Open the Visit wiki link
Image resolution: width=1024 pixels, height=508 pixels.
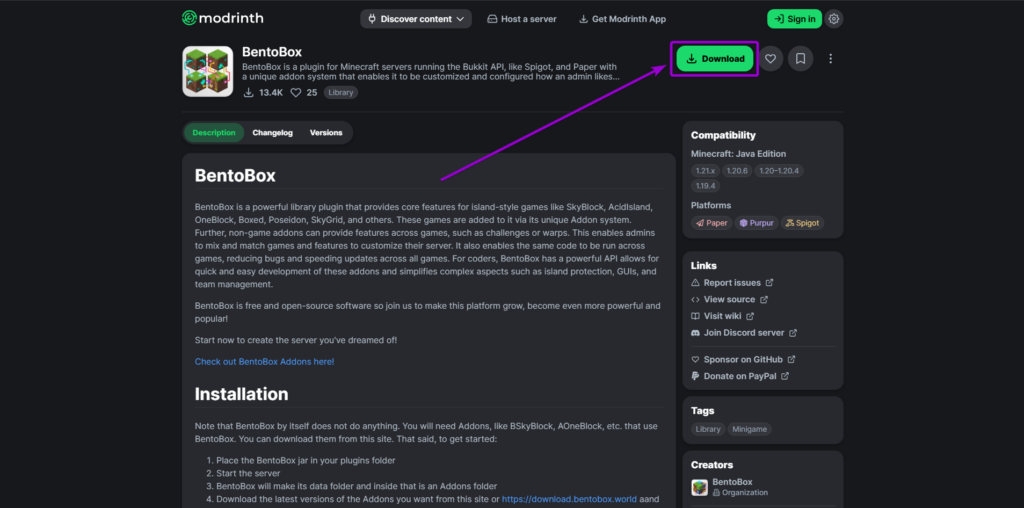(722, 316)
